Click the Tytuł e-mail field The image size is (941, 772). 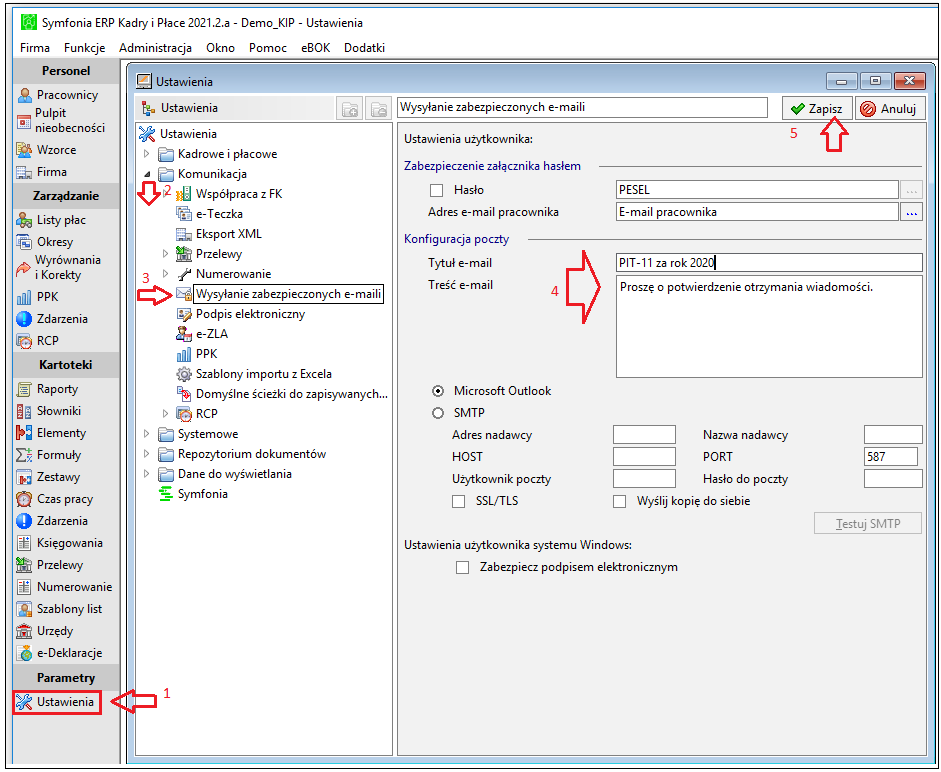pyautogui.click(x=769, y=263)
